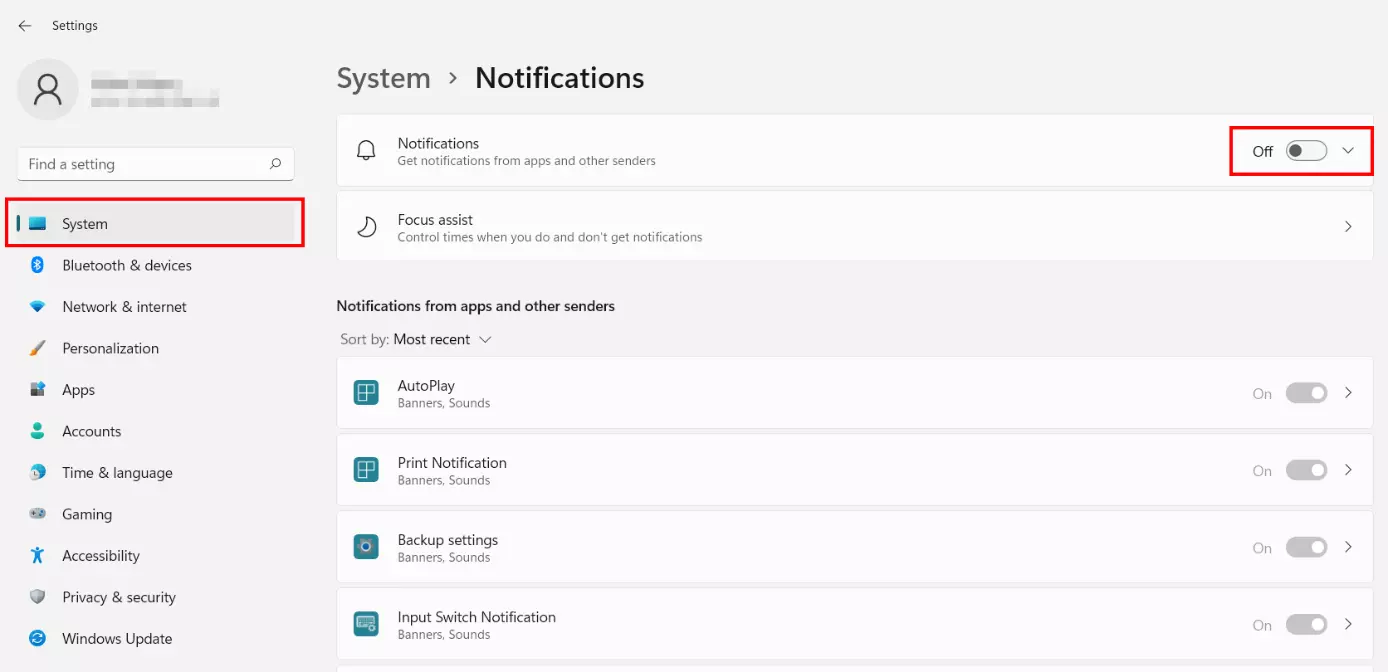
Task: Toggle Input Switch Notification switch
Action: click(x=1306, y=624)
